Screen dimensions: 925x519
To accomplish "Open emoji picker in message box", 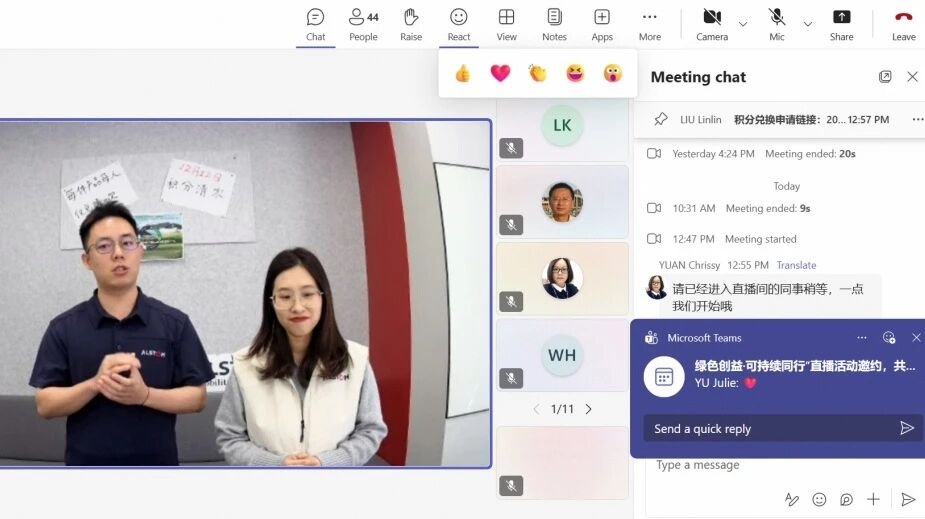I will (x=819, y=499).
